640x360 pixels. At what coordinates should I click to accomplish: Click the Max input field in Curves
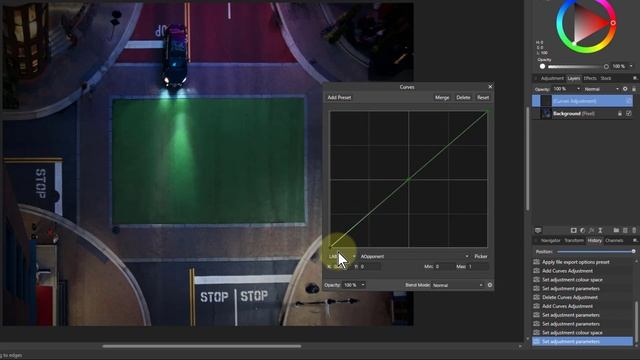pyautogui.click(x=478, y=266)
